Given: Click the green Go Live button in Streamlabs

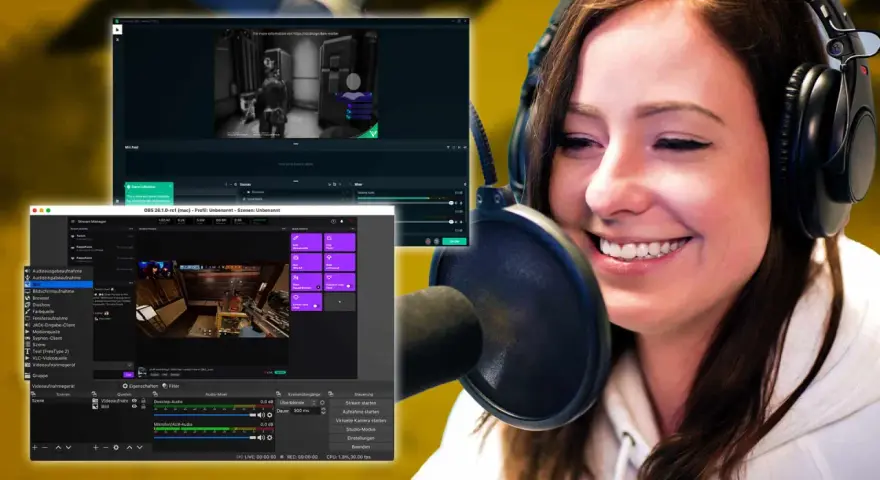Looking at the screenshot, I should coord(454,241).
